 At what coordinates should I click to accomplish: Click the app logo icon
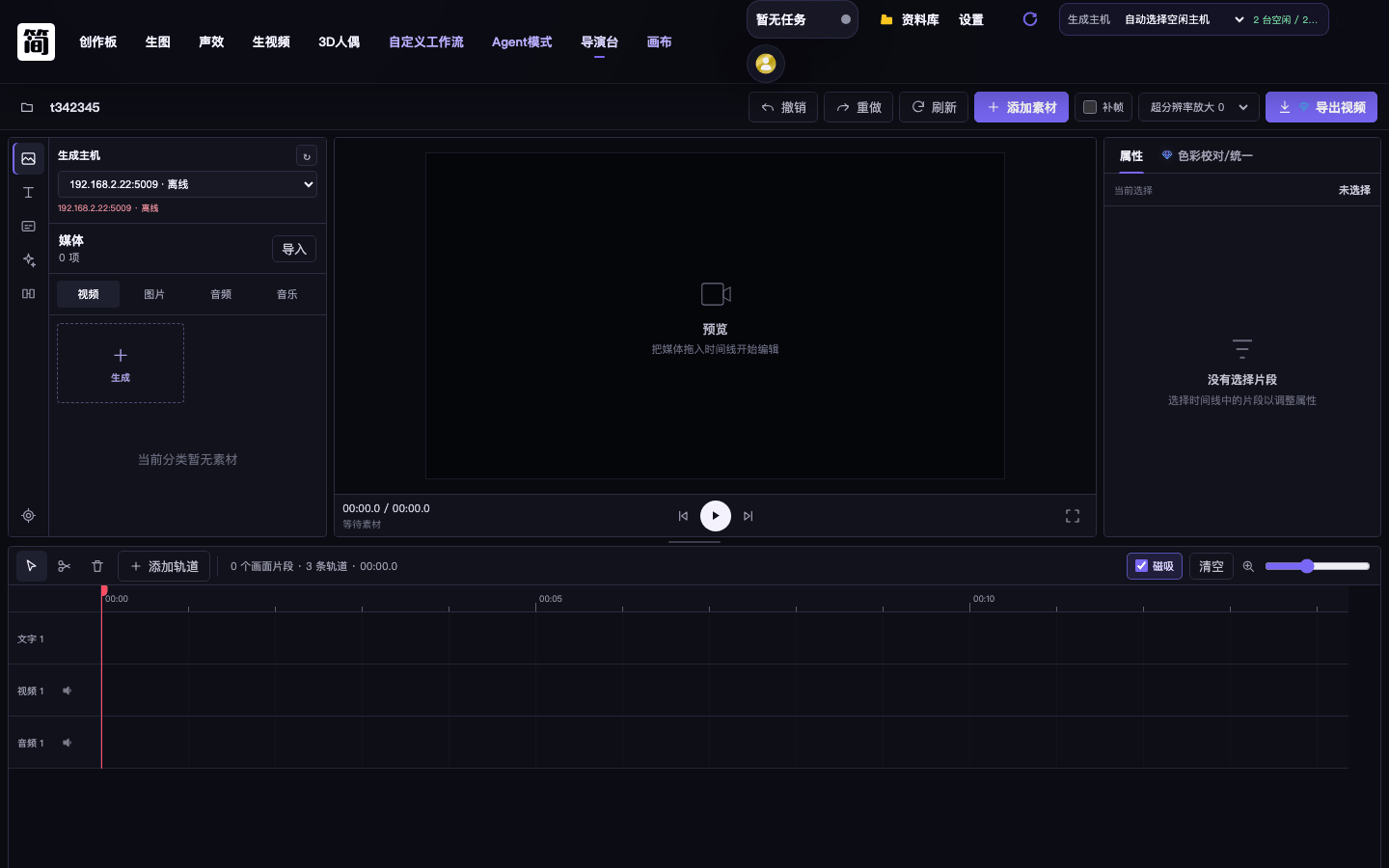coord(37,42)
